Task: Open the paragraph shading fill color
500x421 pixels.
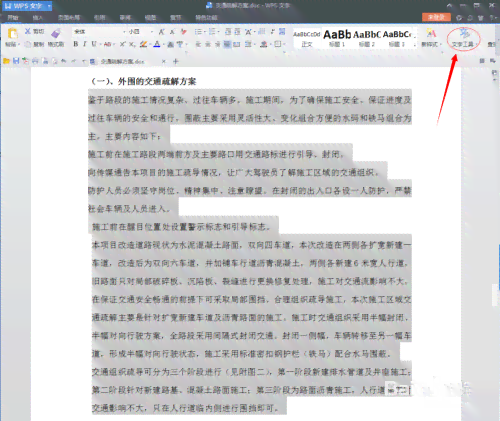Action: tap(264, 44)
